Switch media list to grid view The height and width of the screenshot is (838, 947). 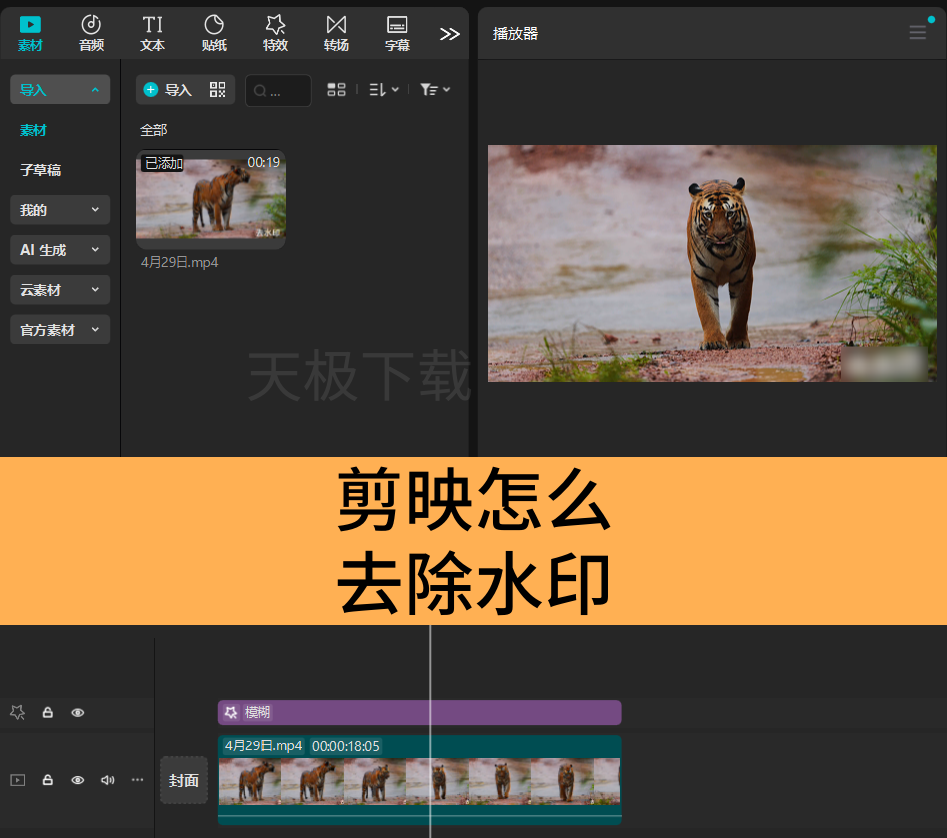(336, 89)
